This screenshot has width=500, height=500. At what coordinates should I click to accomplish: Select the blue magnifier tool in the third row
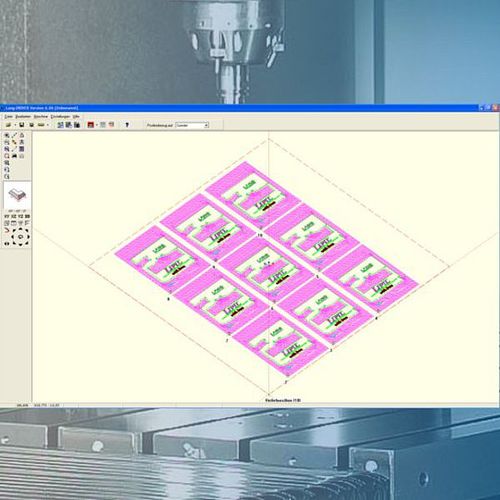pyautogui.click(x=7, y=149)
